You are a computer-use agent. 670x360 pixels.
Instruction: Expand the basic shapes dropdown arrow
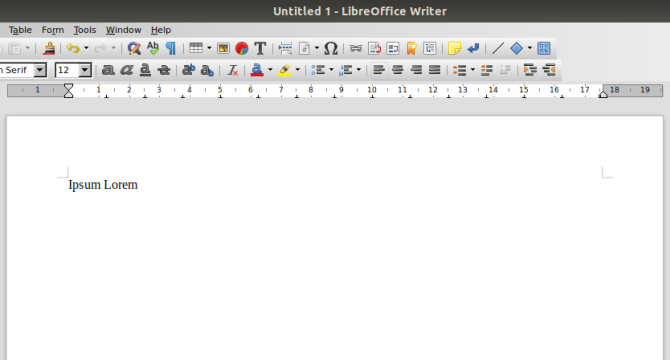530,48
